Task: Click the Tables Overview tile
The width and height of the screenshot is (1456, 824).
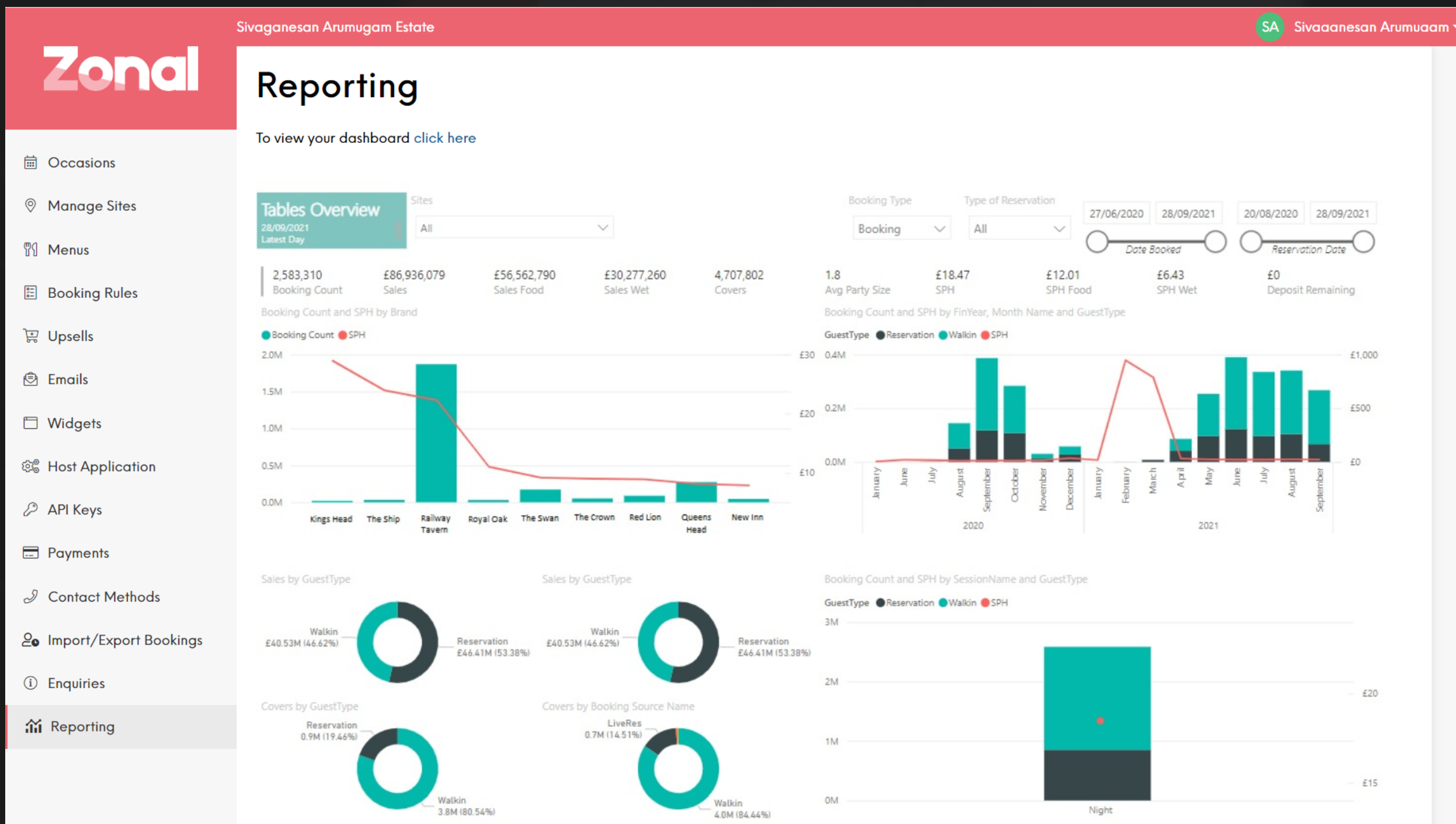Action: pos(331,221)
